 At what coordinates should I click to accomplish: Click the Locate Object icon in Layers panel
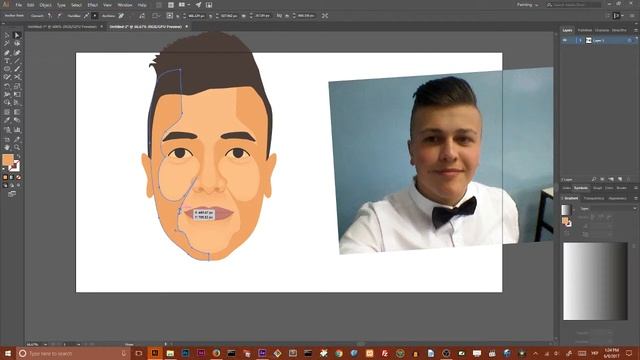594,179
